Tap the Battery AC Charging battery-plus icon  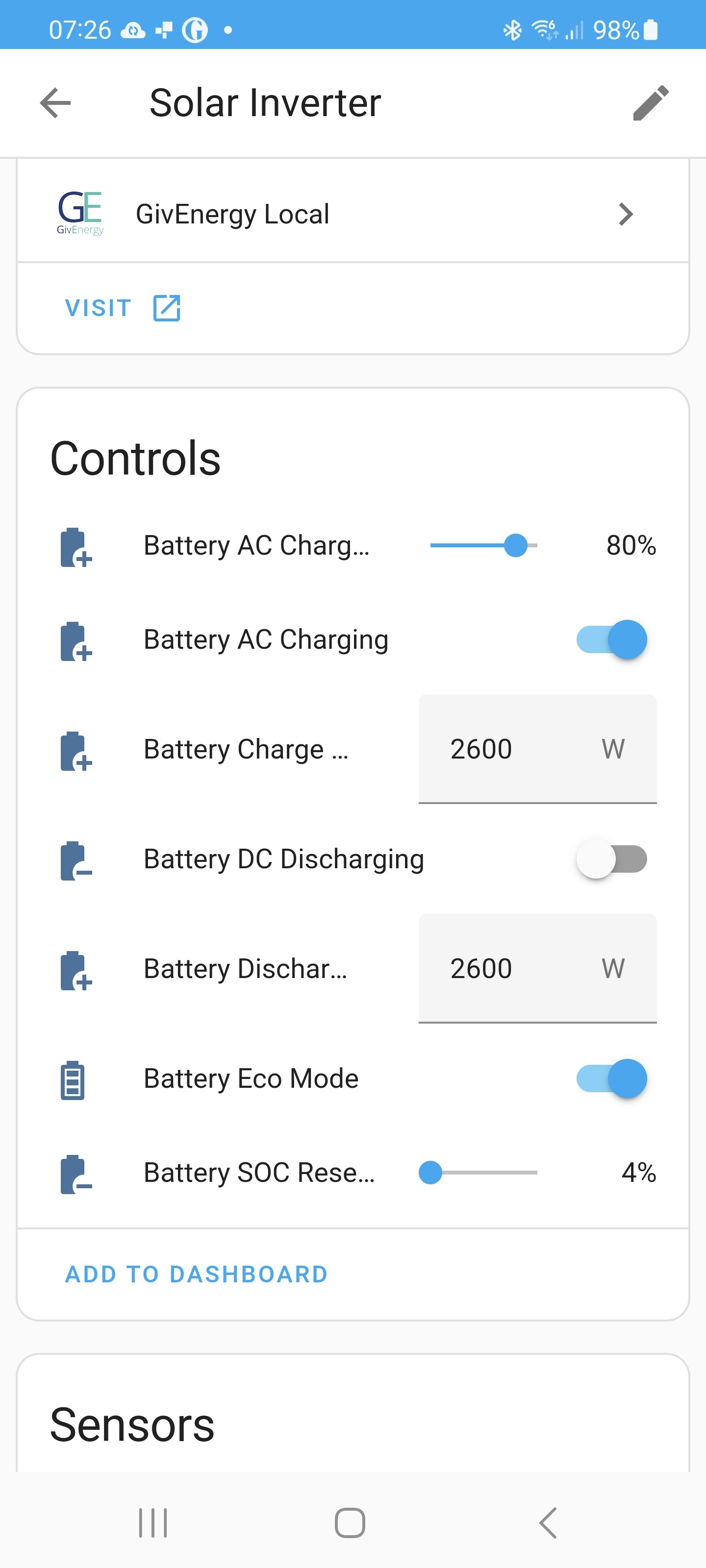(76, 640)
